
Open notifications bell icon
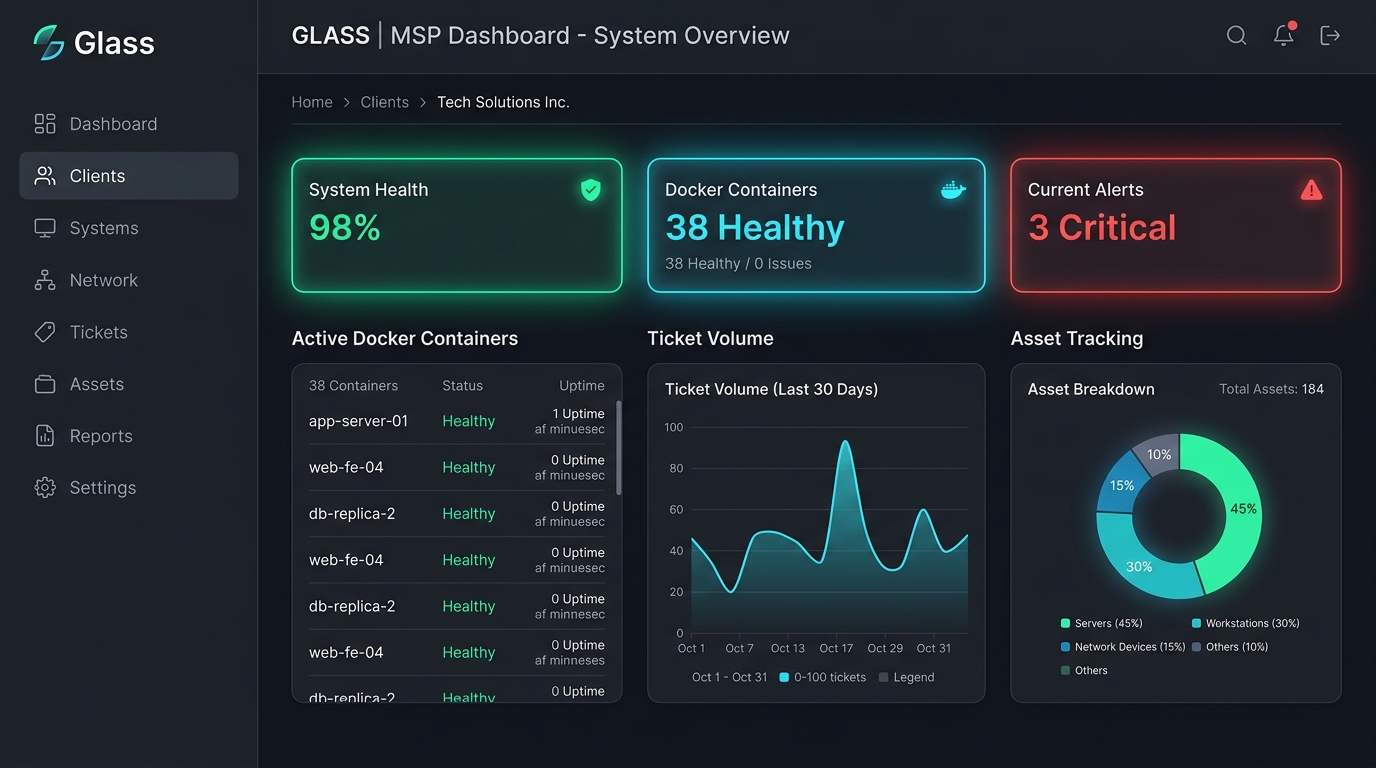(x=1284, y=35)
